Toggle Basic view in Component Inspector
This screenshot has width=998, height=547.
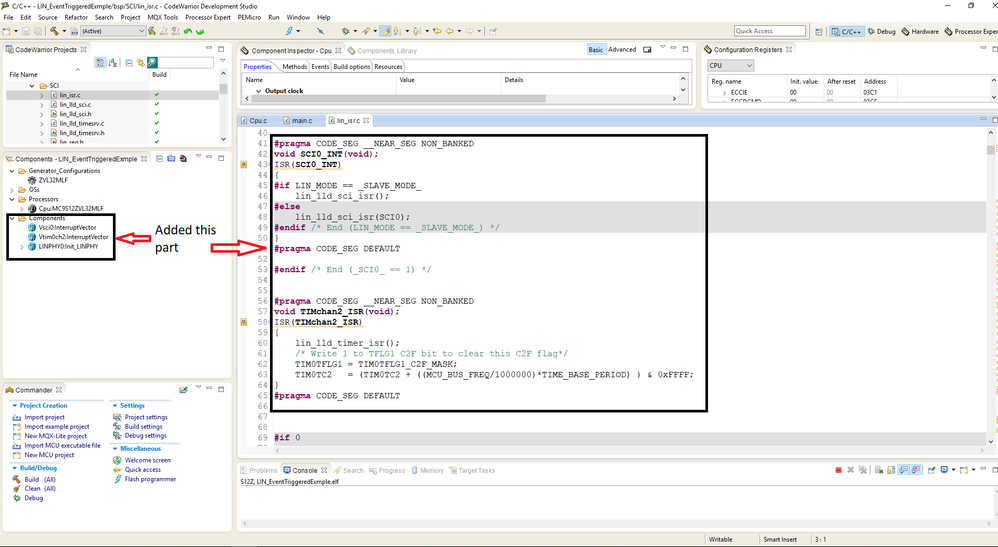(596, 50)
